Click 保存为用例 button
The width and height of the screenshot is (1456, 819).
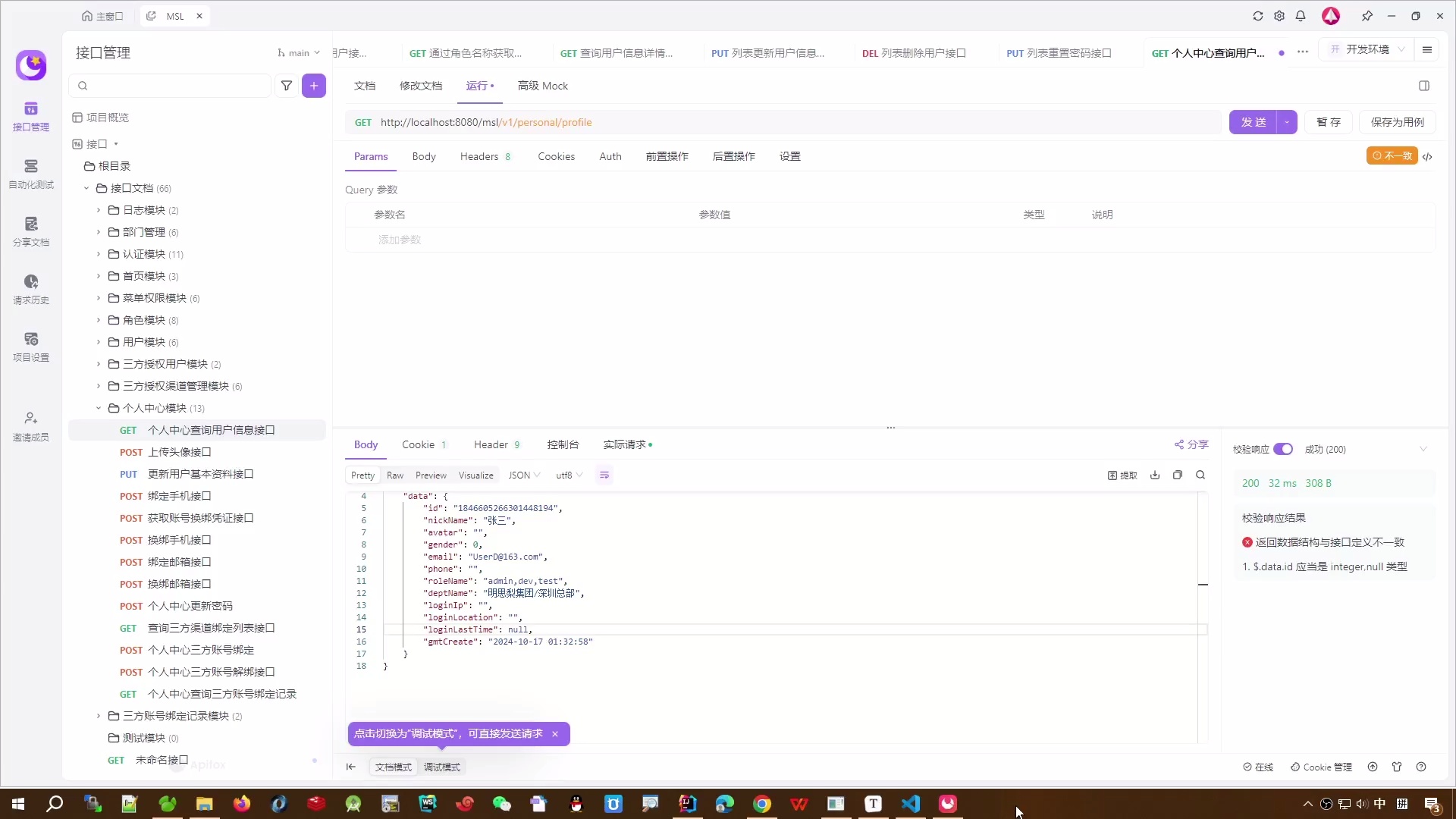(x=1398, y=122)
